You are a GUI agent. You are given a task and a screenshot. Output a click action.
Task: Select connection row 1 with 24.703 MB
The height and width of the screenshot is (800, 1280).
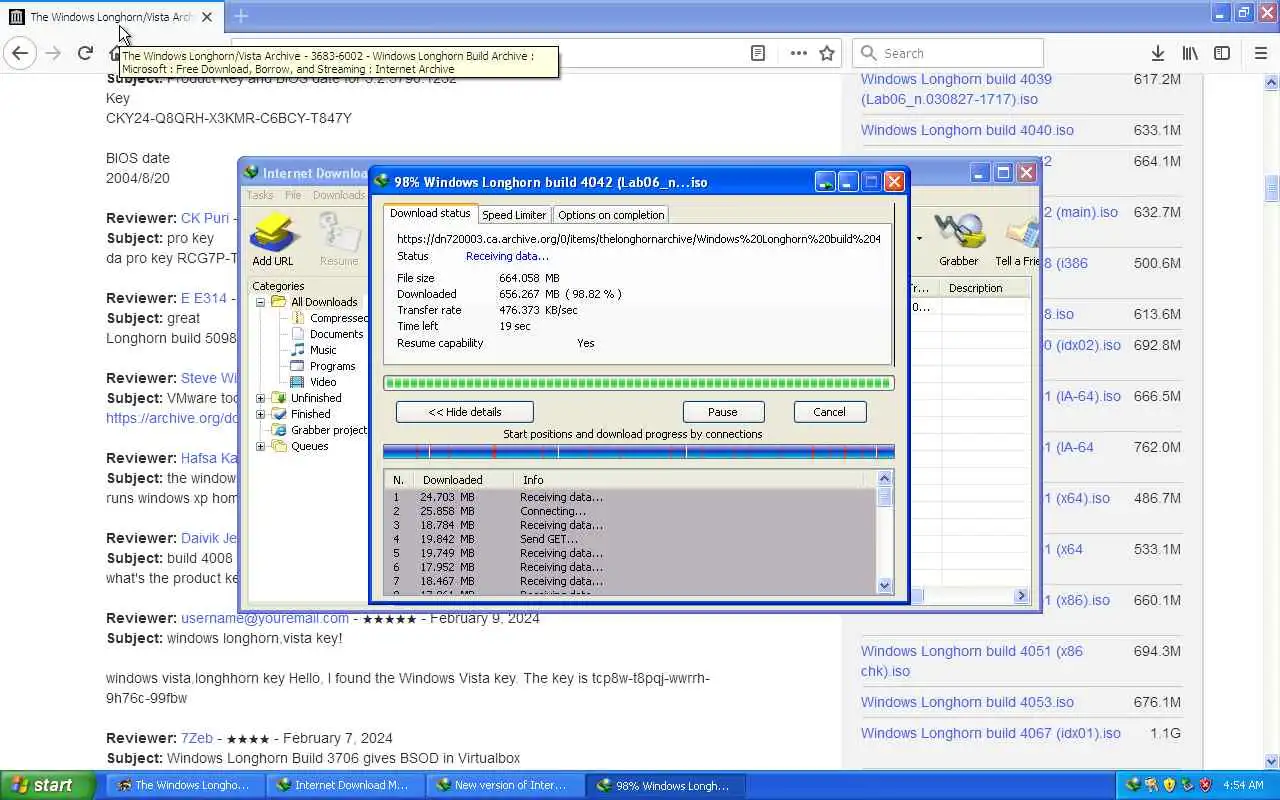tap(630, 497)
